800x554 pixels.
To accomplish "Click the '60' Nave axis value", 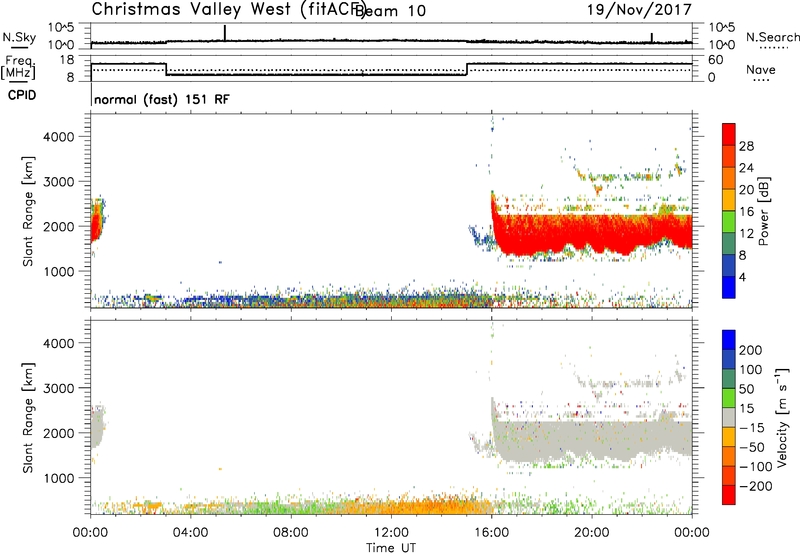I will [716, 60].
